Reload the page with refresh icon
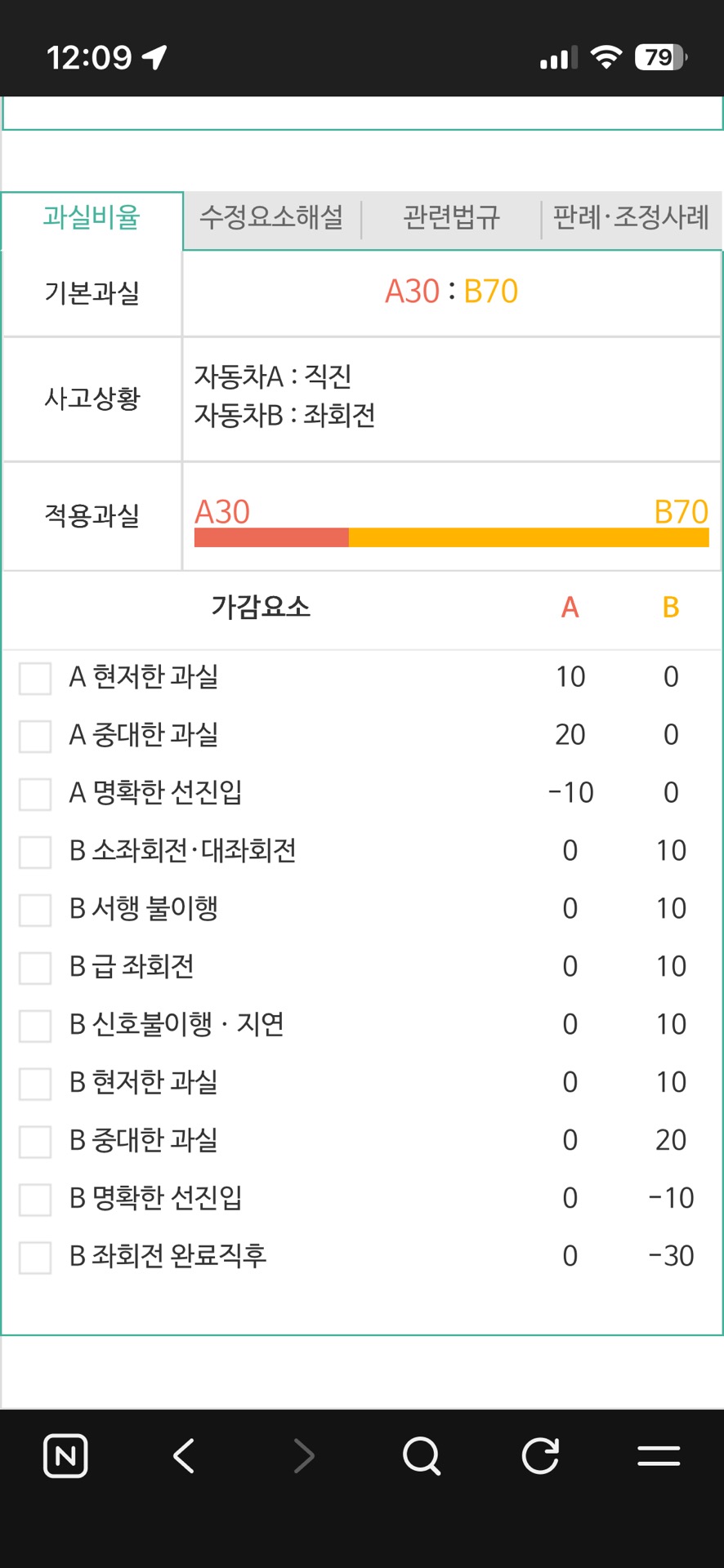The image size is (724, 1568). coord(540,1456)
